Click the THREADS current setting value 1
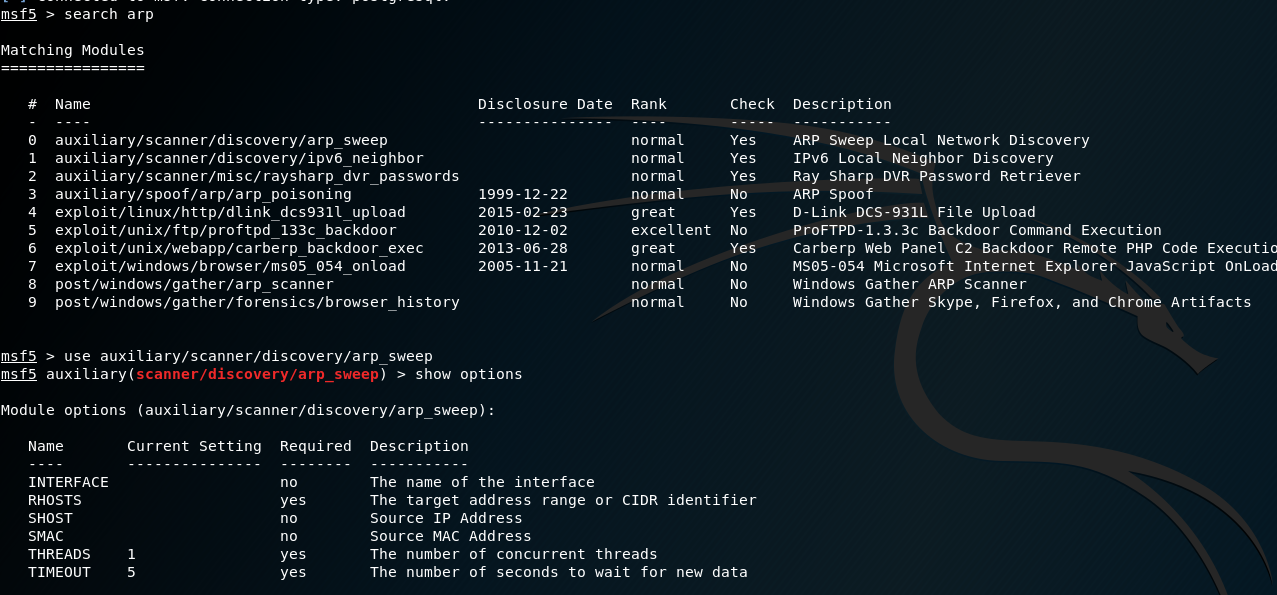The width and height of the screenshot is (1277, 595). 131,554
